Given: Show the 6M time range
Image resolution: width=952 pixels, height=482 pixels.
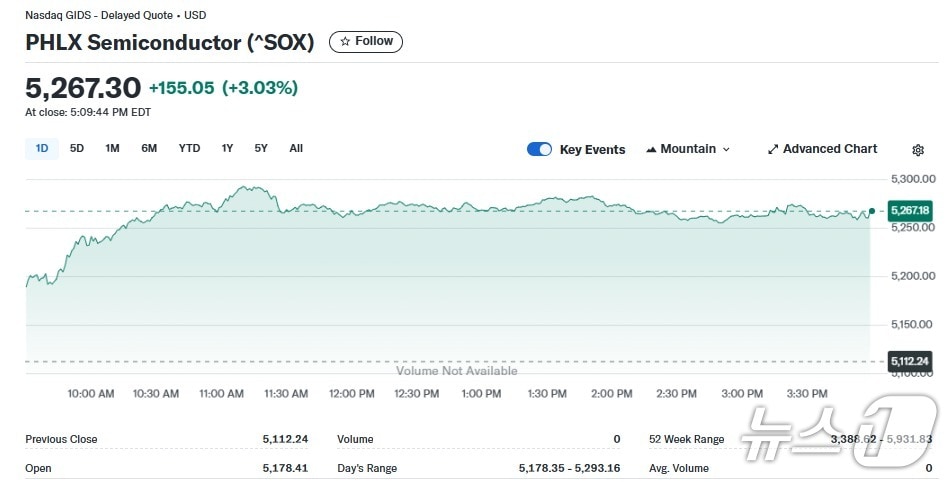Looking at the screenshot, I should point(149,148).
